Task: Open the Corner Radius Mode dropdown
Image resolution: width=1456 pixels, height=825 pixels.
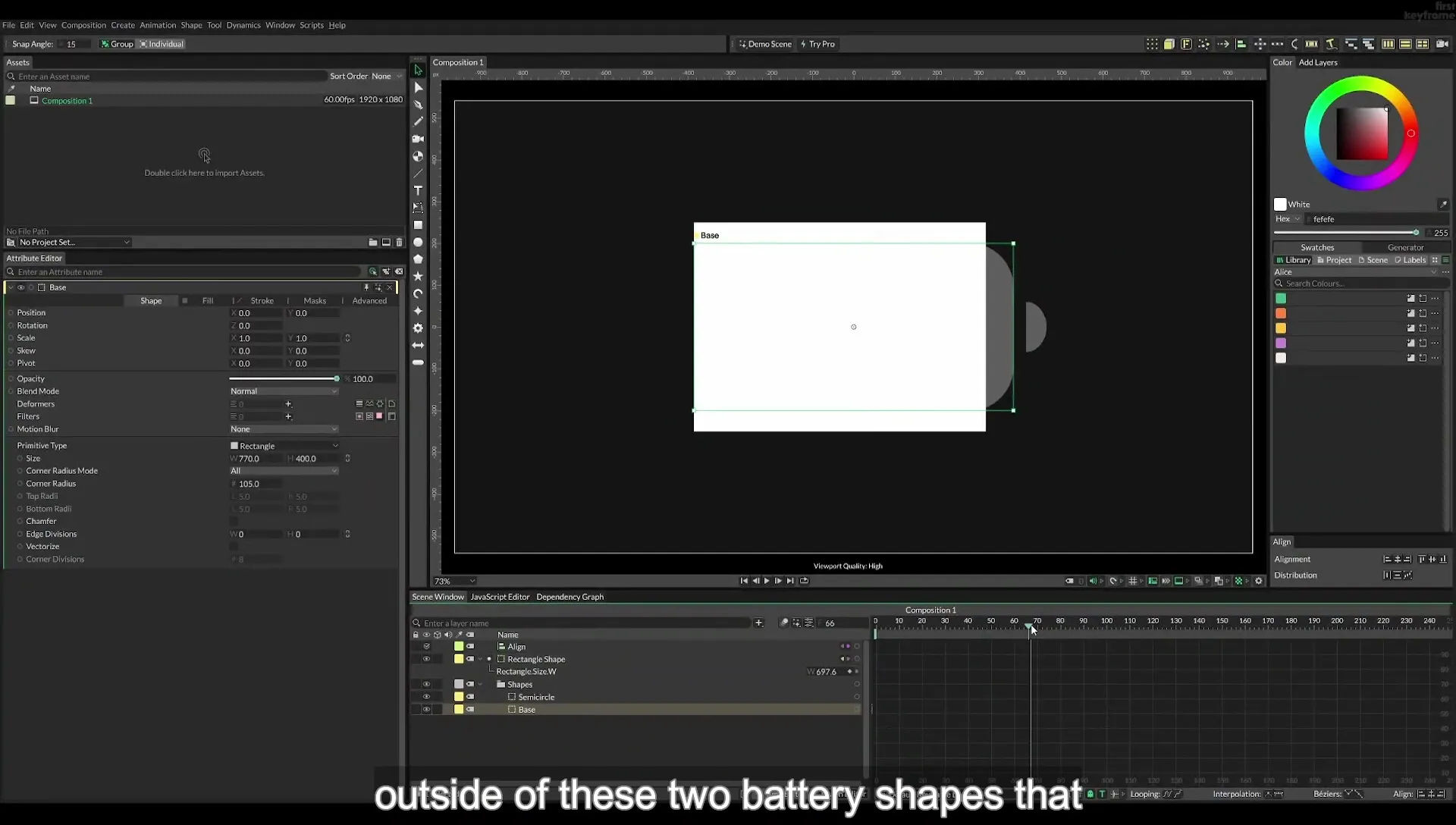Action: click(x=284, y=471)
